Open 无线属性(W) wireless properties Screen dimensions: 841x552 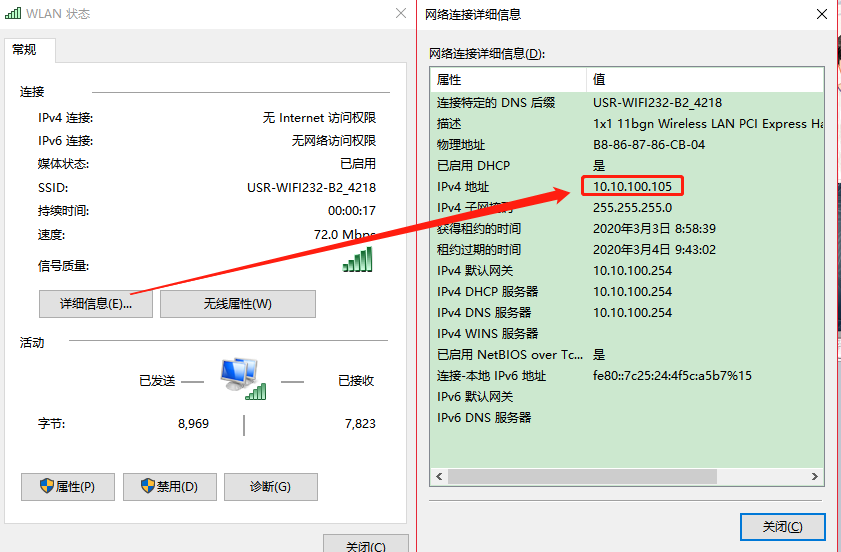pos(237,304)
